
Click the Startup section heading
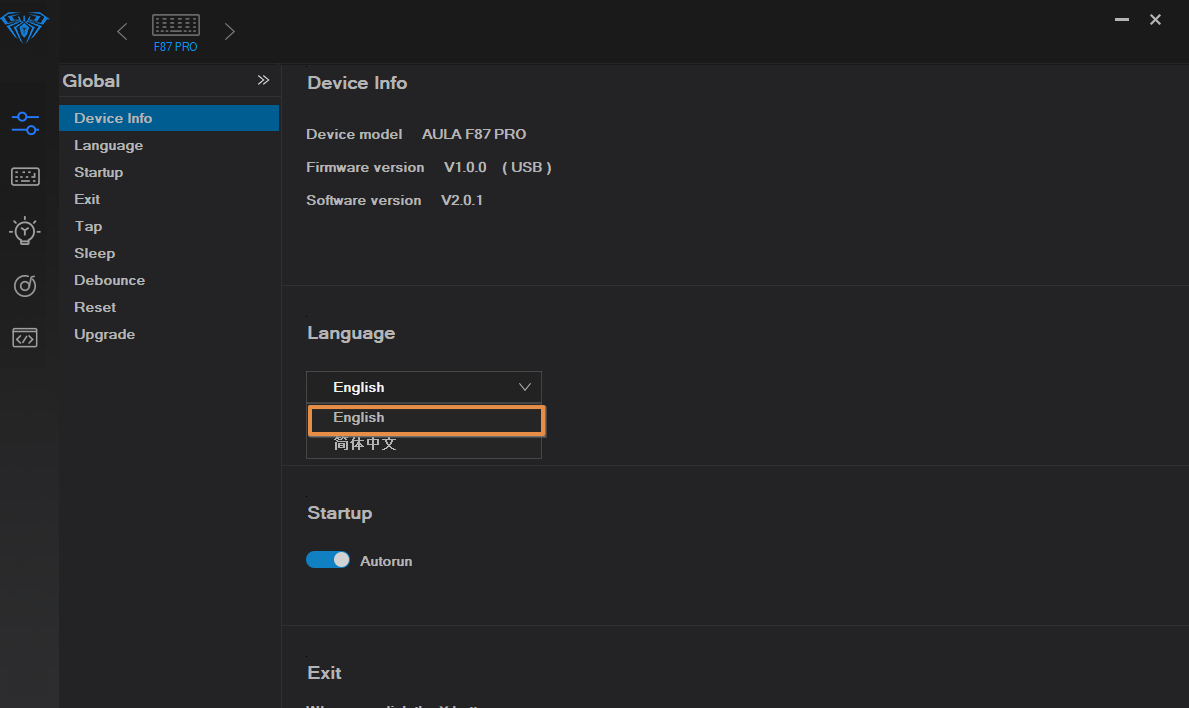340,513
